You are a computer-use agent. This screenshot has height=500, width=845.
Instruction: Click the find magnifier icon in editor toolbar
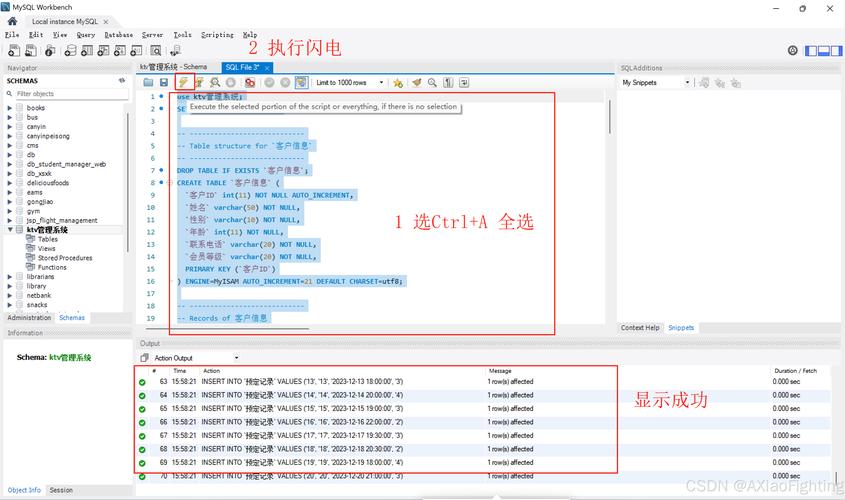point(432,82)
